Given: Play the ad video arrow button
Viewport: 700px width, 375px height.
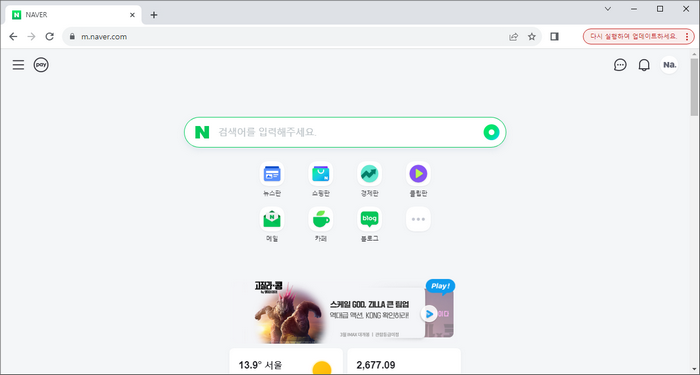Looking at the screenshot, I should click(x=429, y=314).
